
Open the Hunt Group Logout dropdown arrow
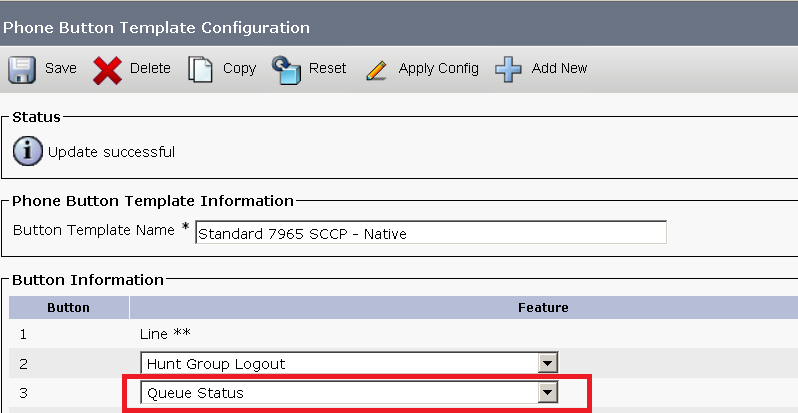(x=548, y=364)
